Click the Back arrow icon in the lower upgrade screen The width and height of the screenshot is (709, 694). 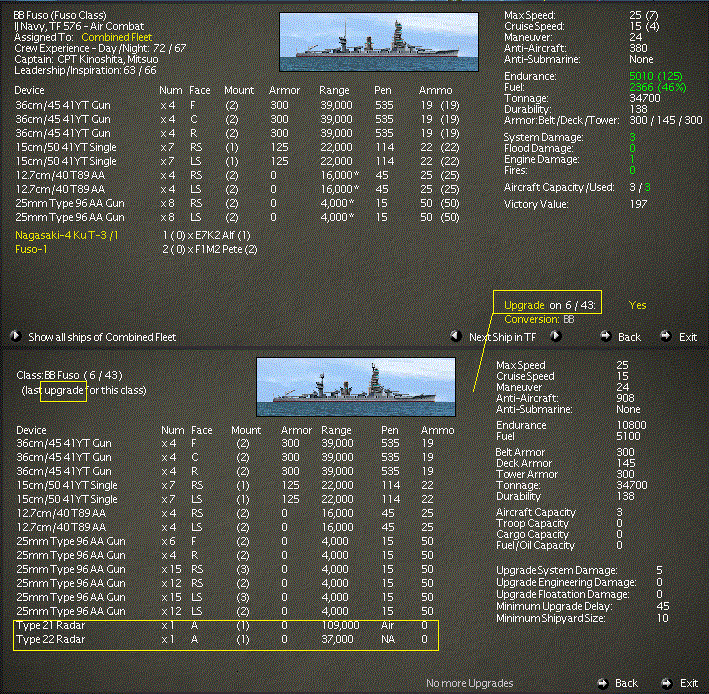[x=603, y=683]
